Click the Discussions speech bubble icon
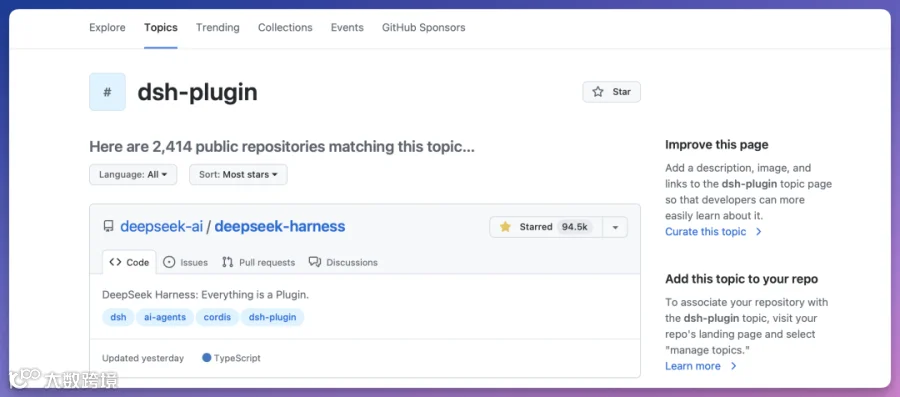 click(x=315, y=262)
